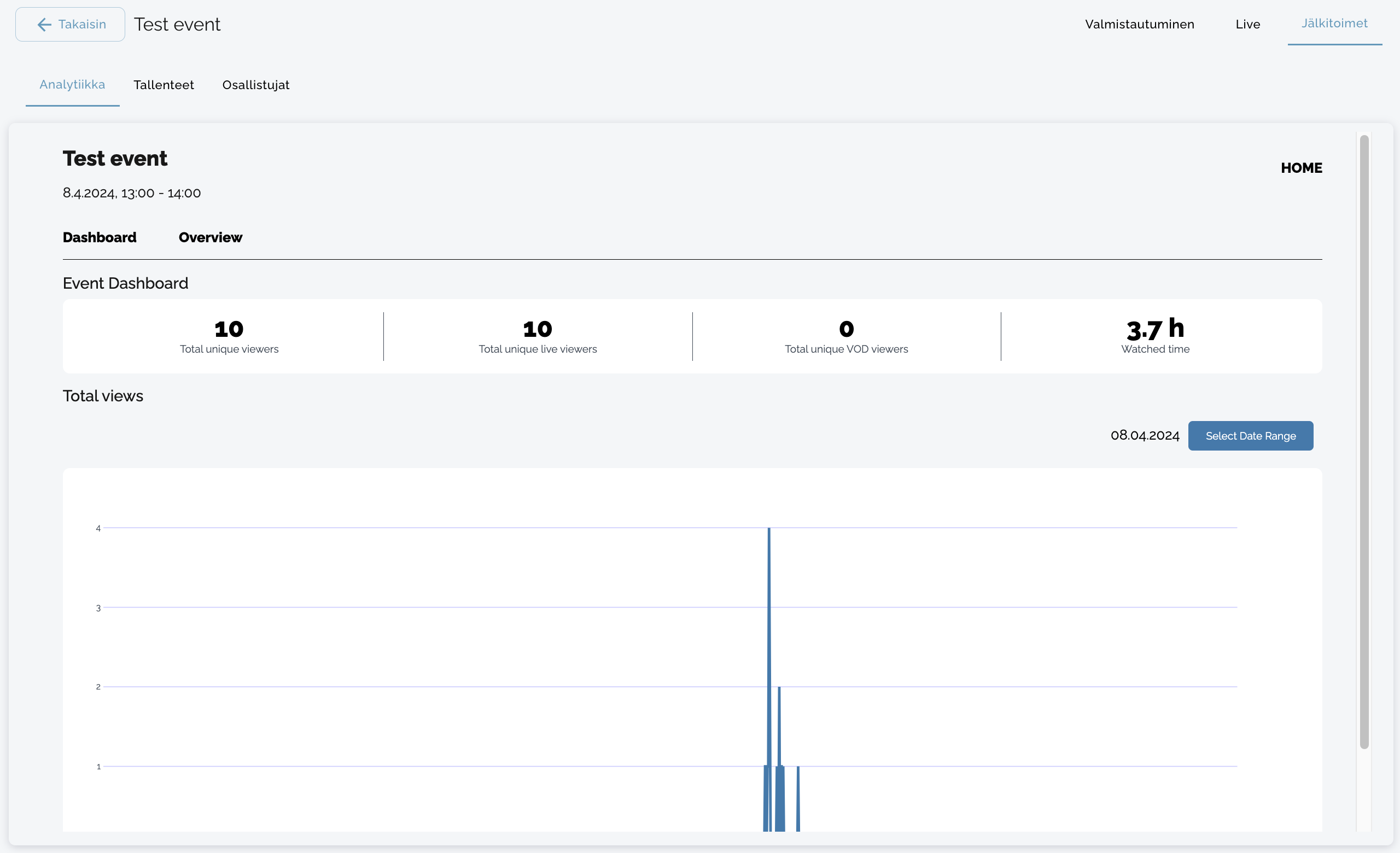Select the Jälkitoimet tab
The image size is (1400, 853).
[1334, 24]
